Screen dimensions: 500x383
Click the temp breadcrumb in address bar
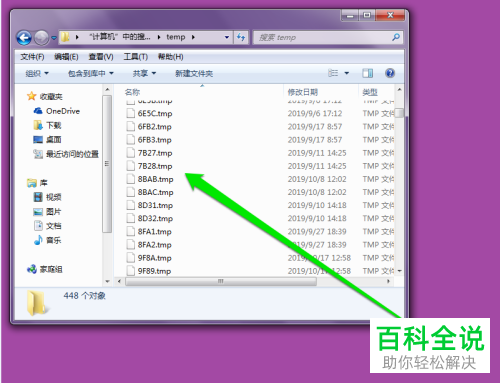(176, 37)
